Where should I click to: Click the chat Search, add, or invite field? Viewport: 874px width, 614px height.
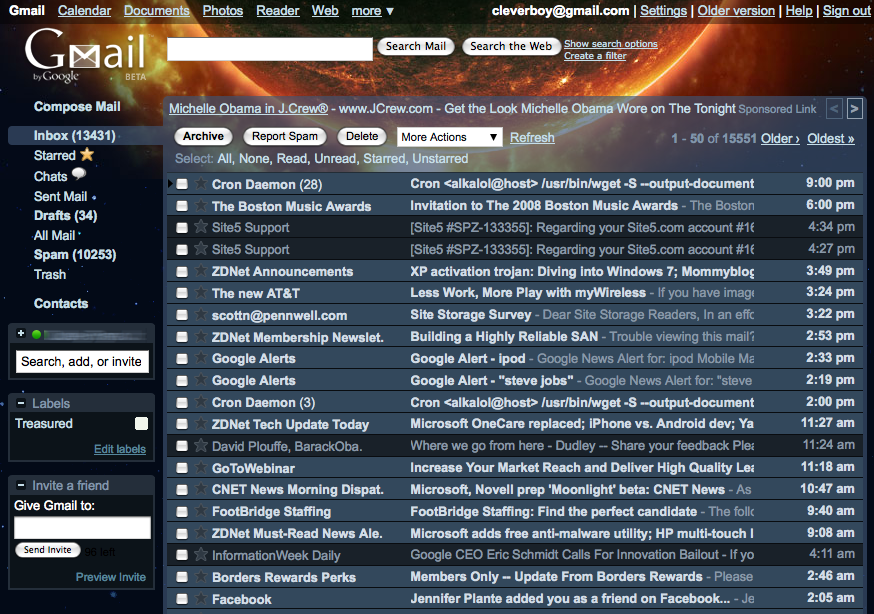(x=82, y=362)
